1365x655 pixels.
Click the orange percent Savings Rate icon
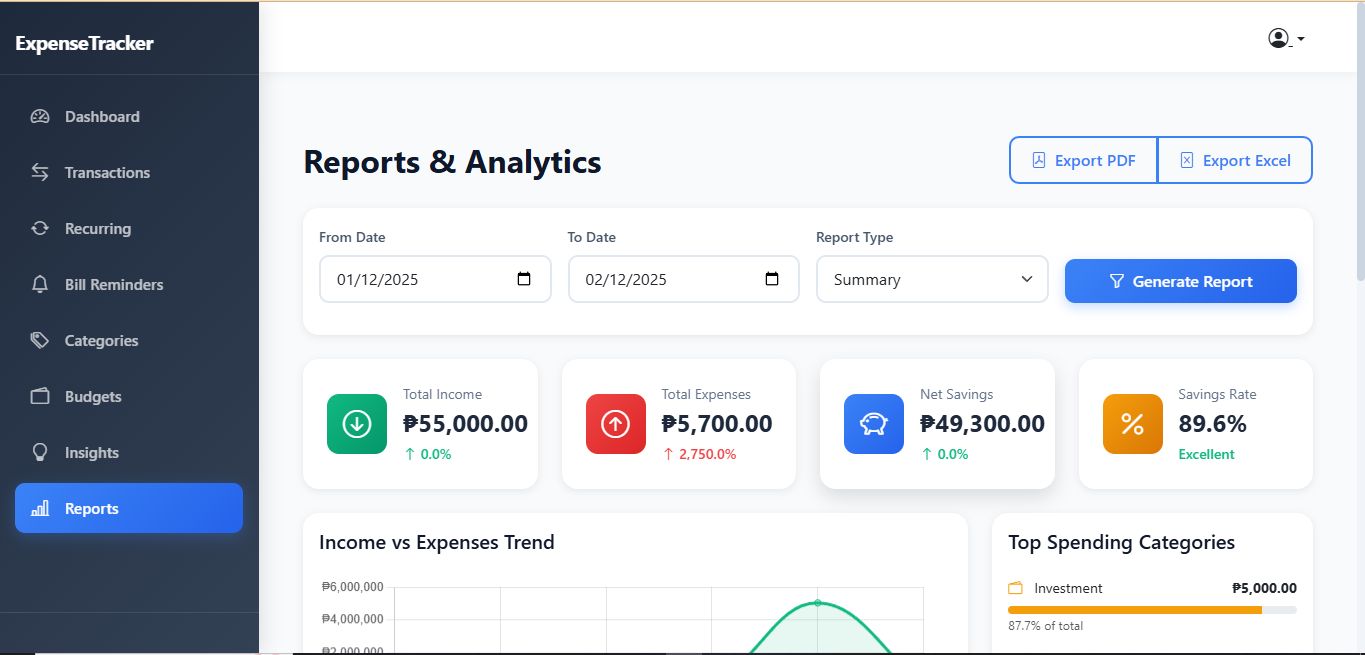pos(1133,424)
